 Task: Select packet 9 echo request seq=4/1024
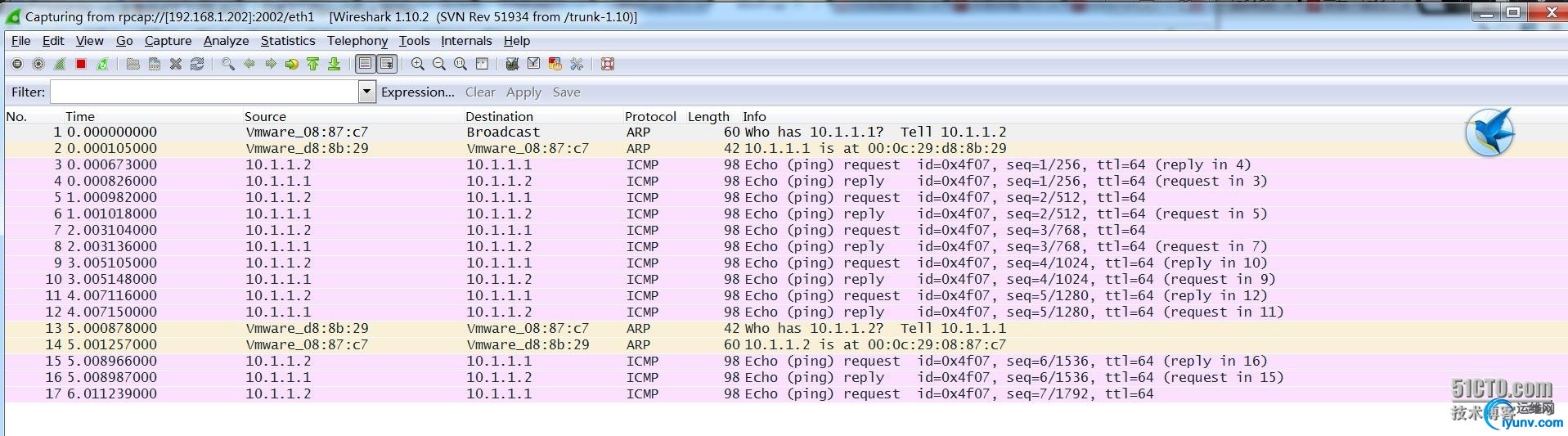click(785, 263)
